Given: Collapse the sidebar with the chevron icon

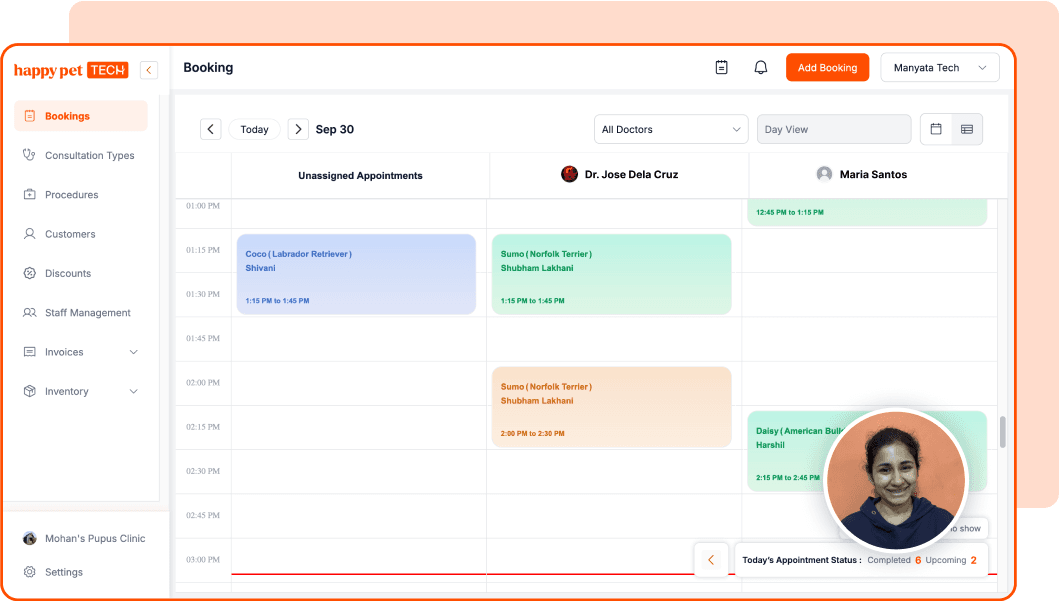Looking at the screenshot, I should coord(149,70).
